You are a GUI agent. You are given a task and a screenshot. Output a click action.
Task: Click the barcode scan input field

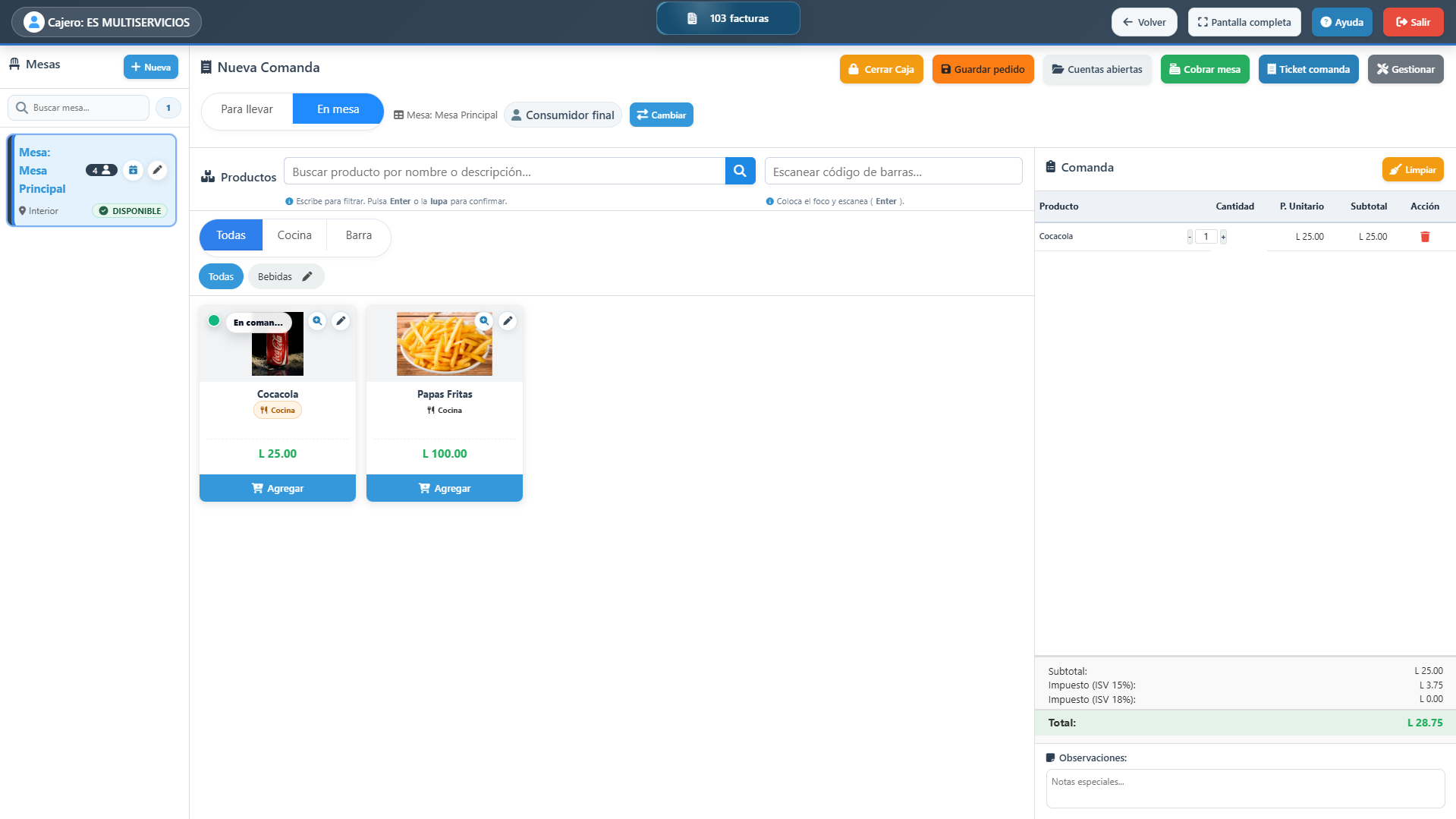coord(894,172)
